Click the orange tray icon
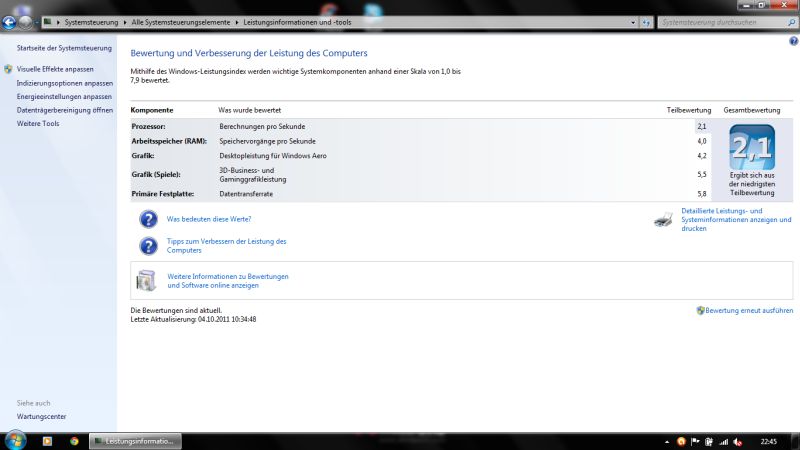This screenshot has height=450, width=800. [681, 442]
